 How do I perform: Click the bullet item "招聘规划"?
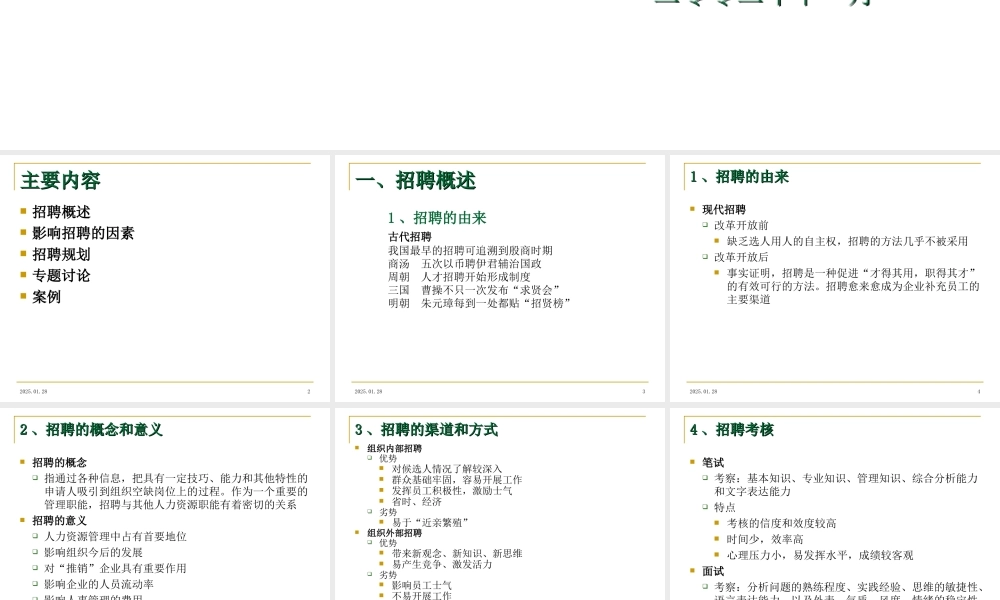(60, 254)
